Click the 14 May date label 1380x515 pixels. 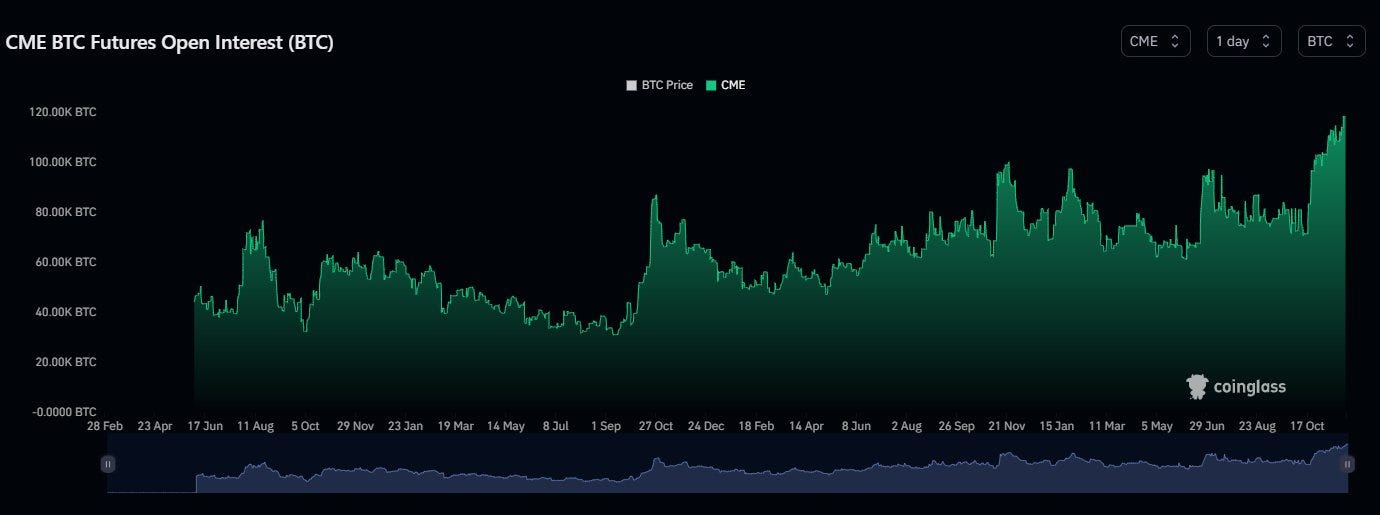pos(506,426)
